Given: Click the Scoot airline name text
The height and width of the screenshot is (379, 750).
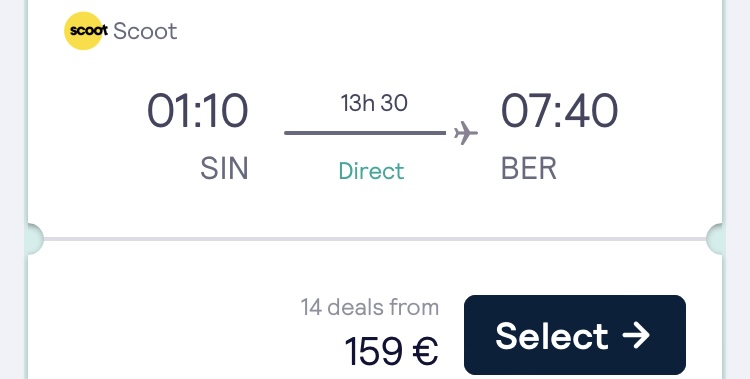Looking at the screenshot, I should tap(145, 32).
